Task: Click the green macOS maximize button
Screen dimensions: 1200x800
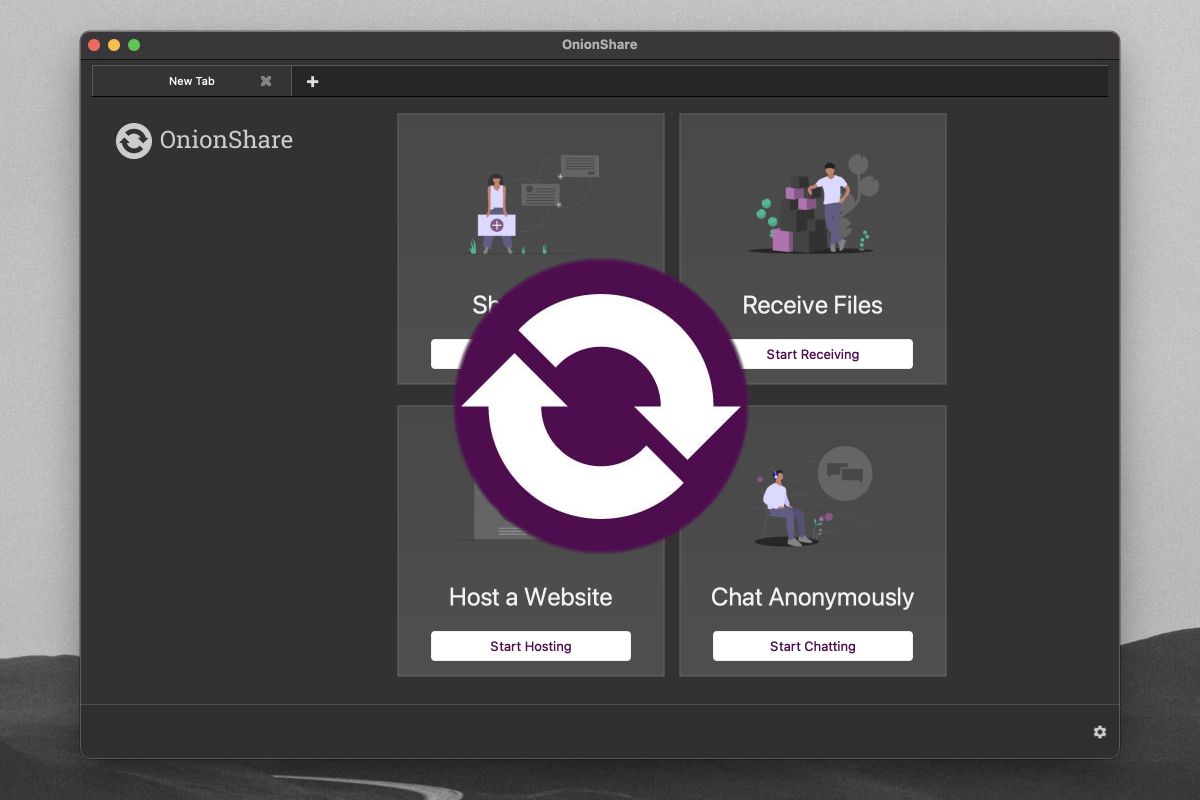Action: click(x=134, y=45)
